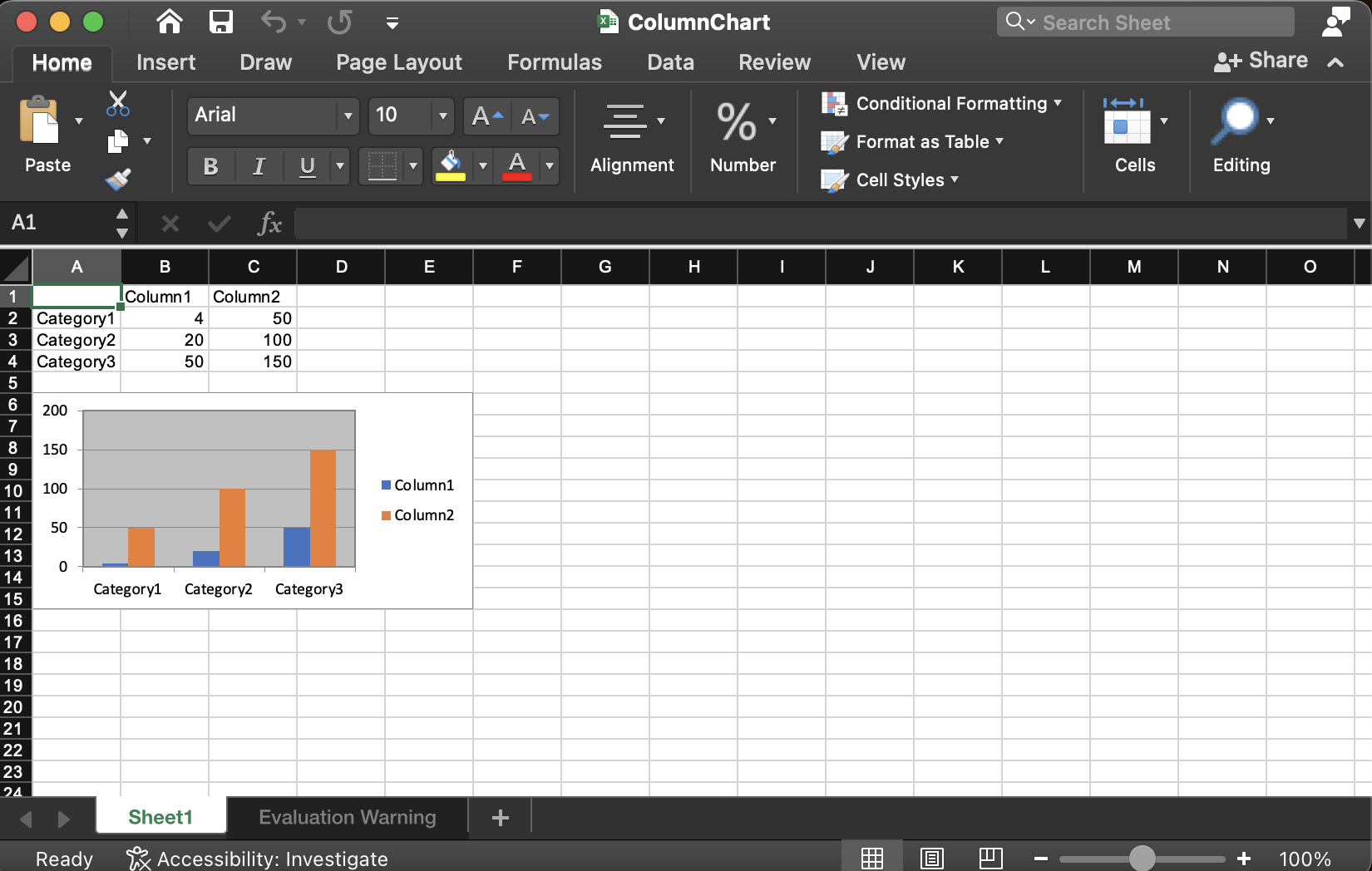The image size is (1372, 871).
Task: Switch to Page Layout view icon
Action: pos(931,858)
